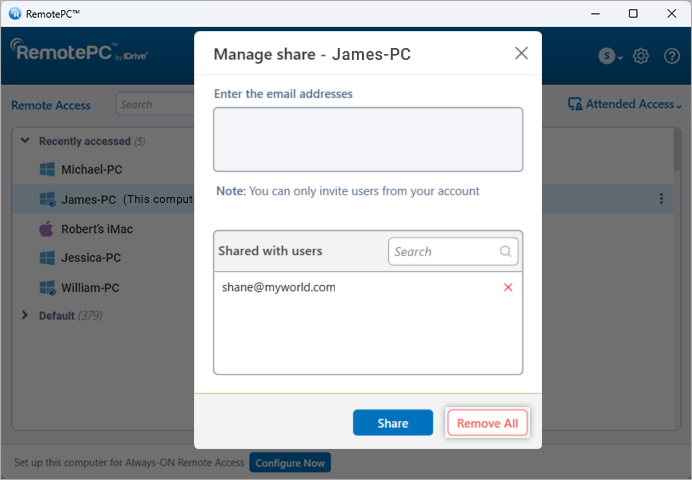The height and width of the screenshot is (480, 692).
Task: Open the settings gear icon
Action: pos(641,56)
